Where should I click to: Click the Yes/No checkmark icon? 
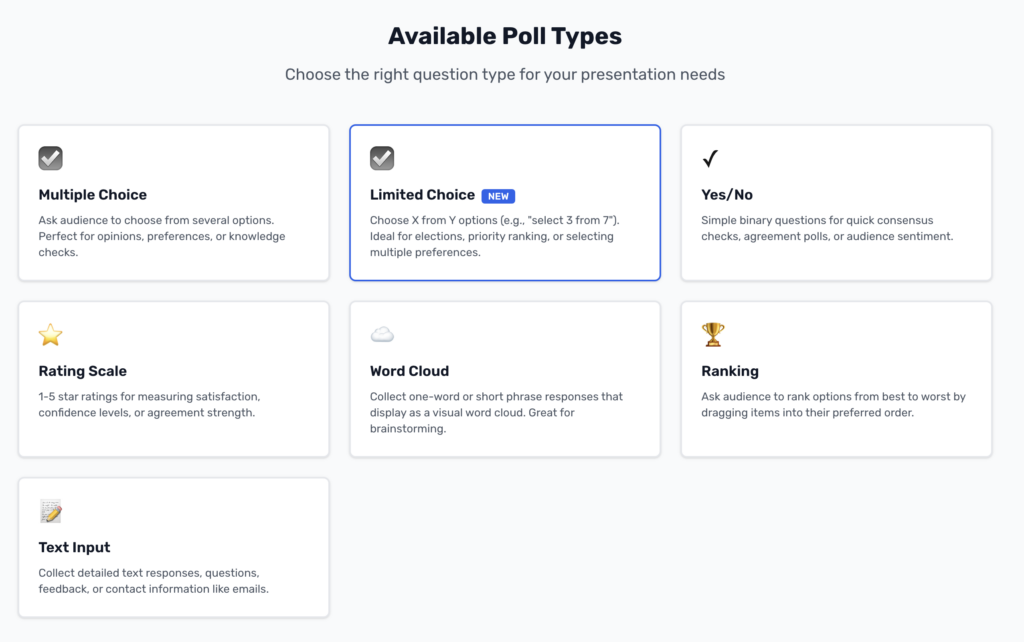711,159
